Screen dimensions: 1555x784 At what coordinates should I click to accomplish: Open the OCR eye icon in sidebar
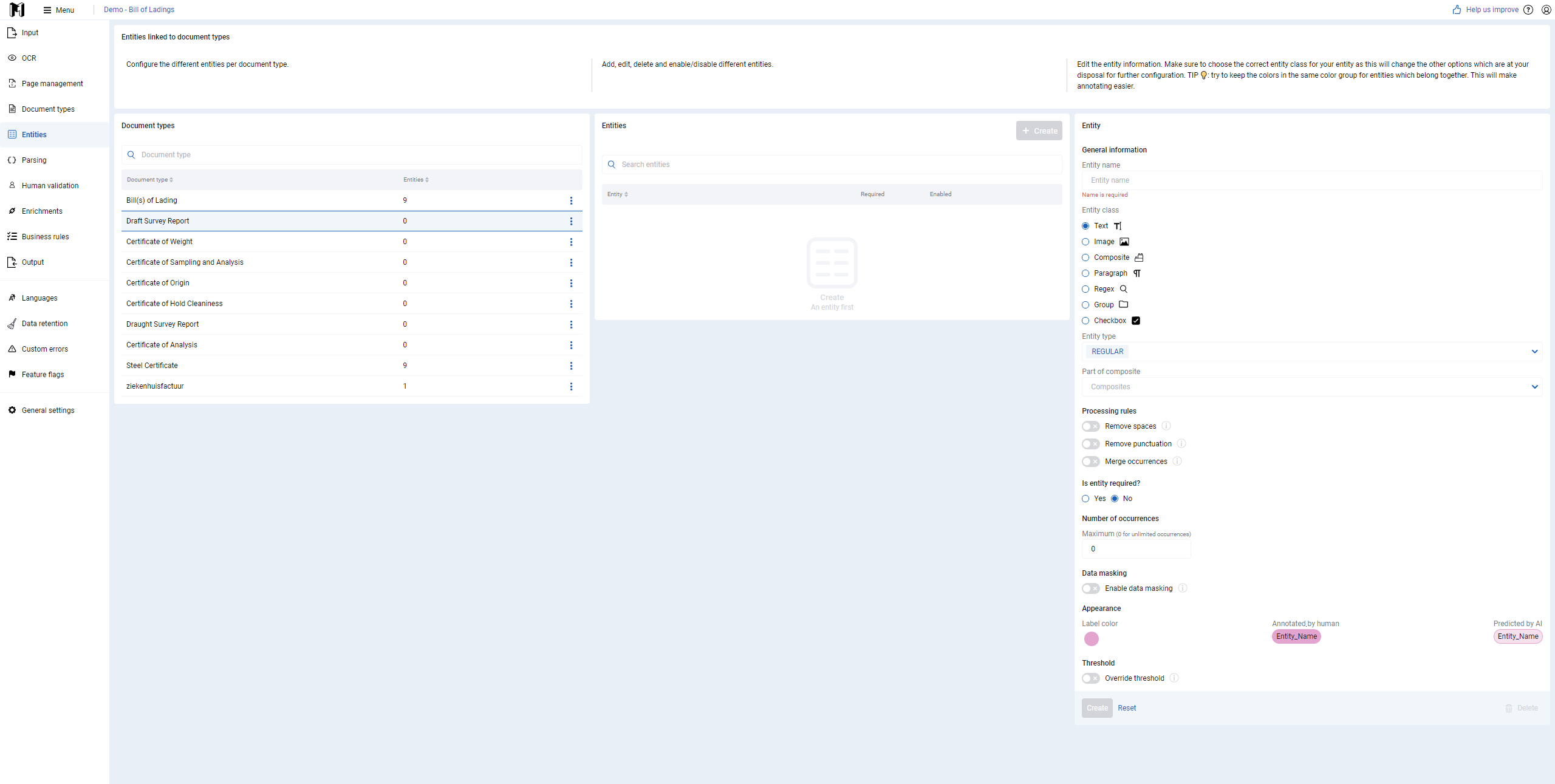(12, 58)
